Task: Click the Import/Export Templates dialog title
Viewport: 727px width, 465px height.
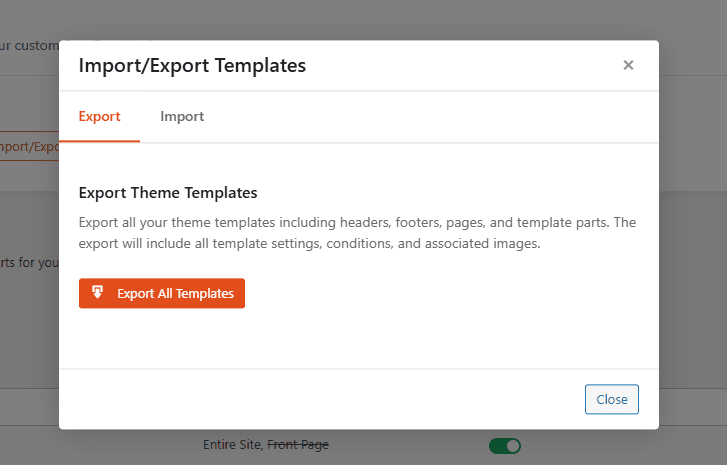Action: pos(192,66)
